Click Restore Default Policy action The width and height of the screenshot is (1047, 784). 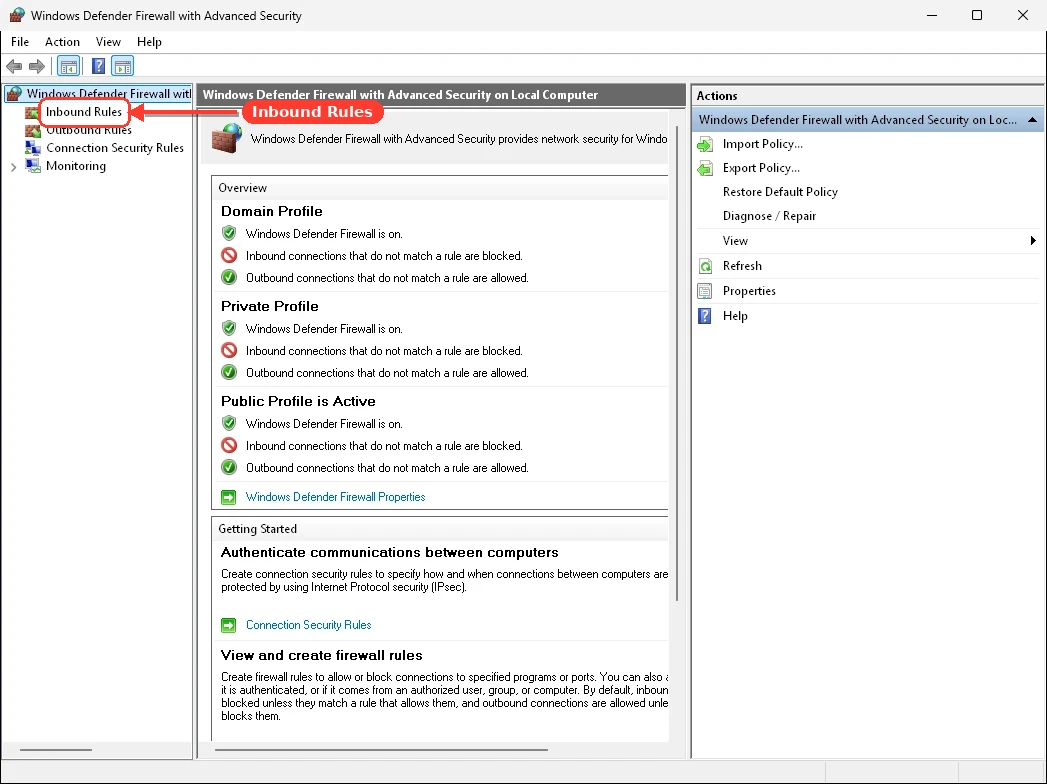click(x=780, y=192)
